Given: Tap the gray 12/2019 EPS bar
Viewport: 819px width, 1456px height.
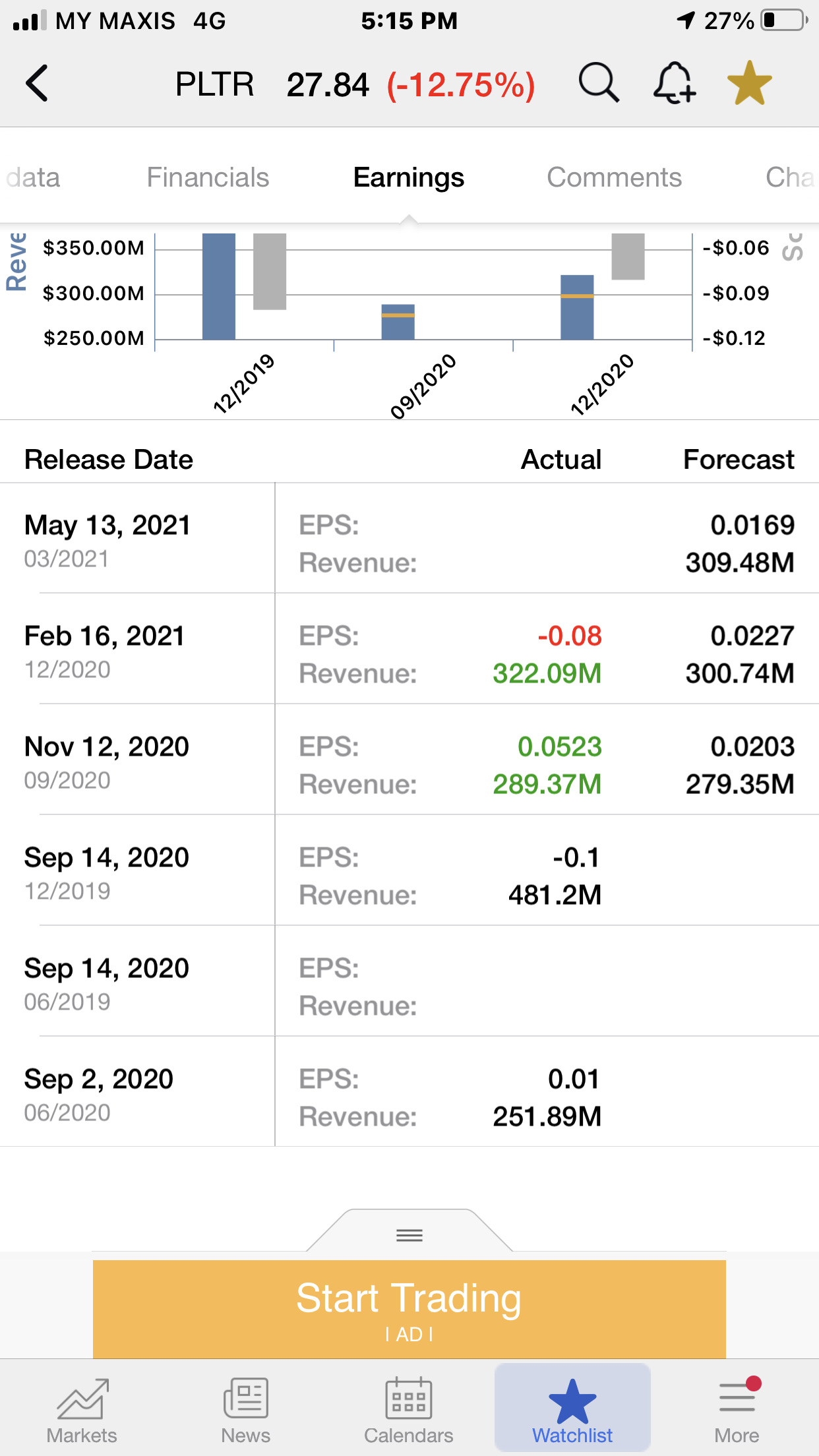Looking at the screenshot, I should pyautogui.click(x=270, y=271).
